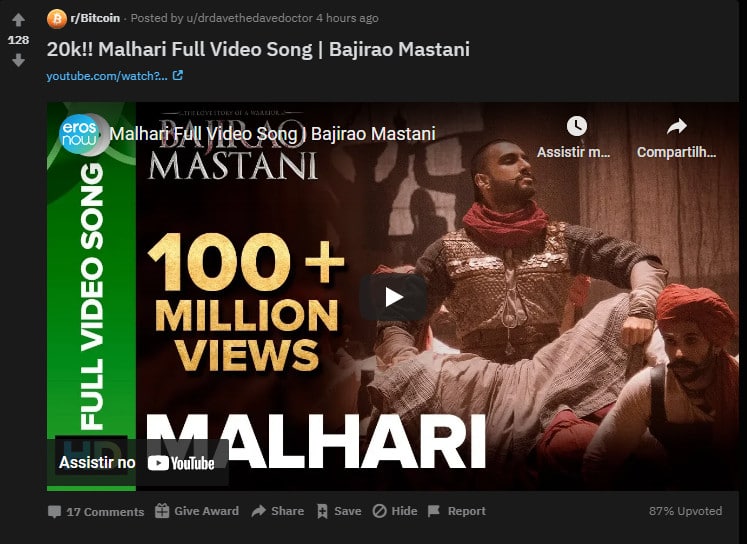The width and height of the screenshot is (747, 544).
Task: Click the Assistir mais tarde clock icon
Action: tap(576, 126)
